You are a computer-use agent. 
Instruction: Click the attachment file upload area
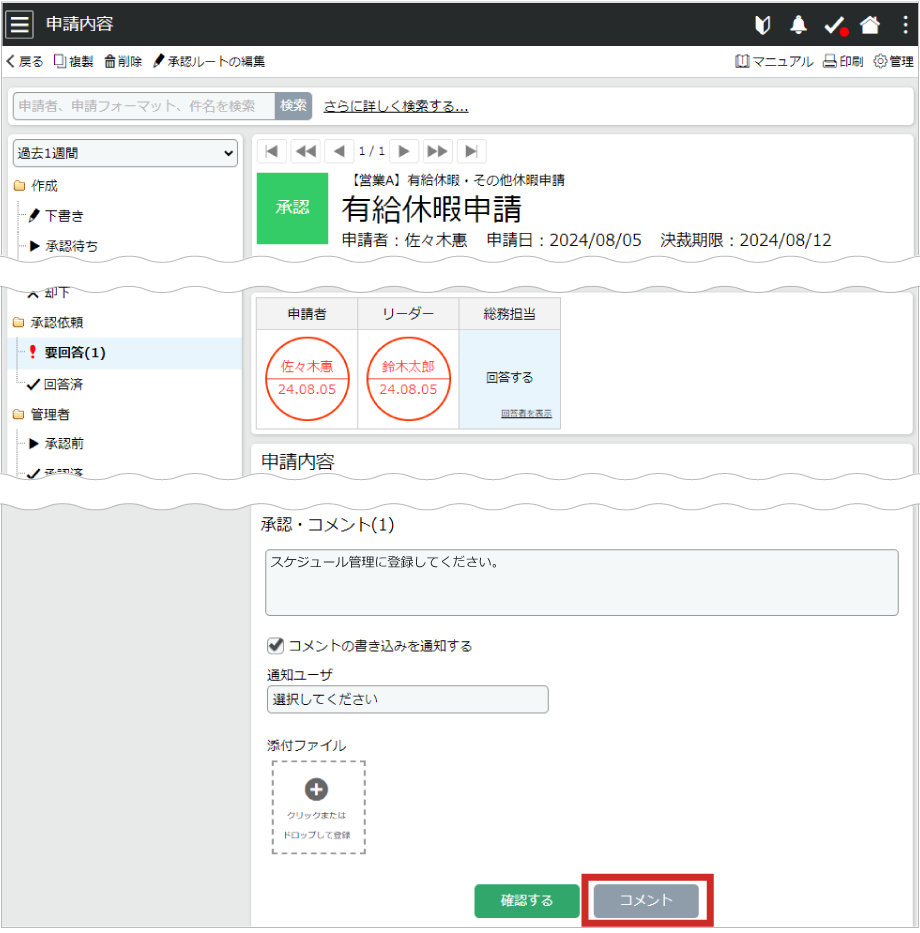click(x=318, y=807)
